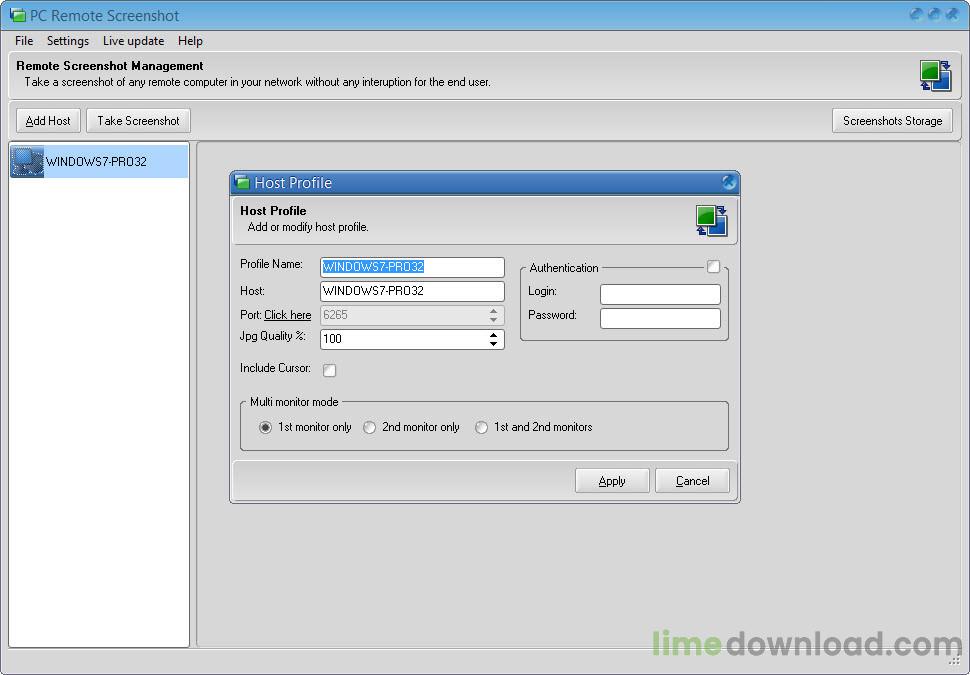Select WINDOWS7-PRO32 in the host list
Image resolution: width=970 pixels, height=675 pixels.
tap(97, 161)
